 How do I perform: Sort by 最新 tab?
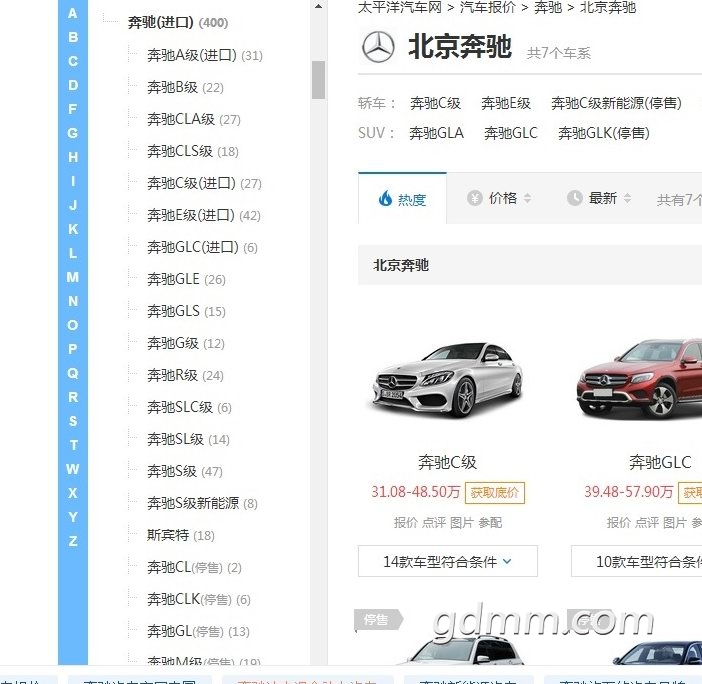point(599,198)
